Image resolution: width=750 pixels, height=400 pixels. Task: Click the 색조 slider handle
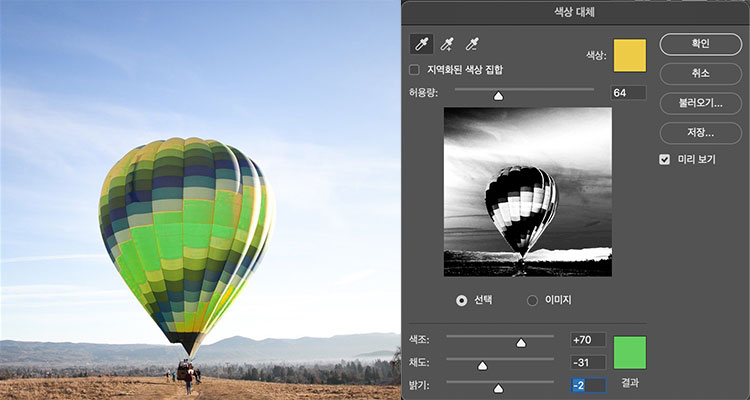[x=521, y=343]
